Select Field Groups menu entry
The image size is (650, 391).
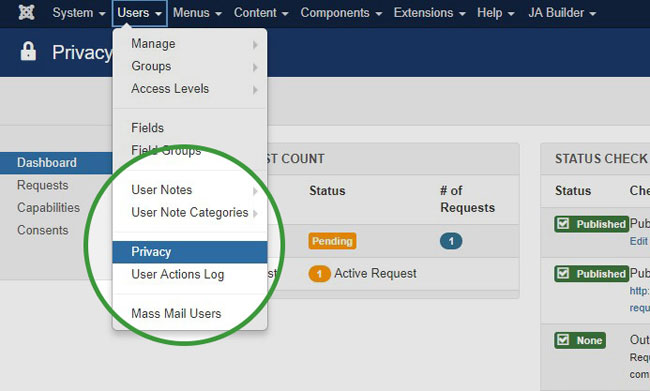(189, 150)
